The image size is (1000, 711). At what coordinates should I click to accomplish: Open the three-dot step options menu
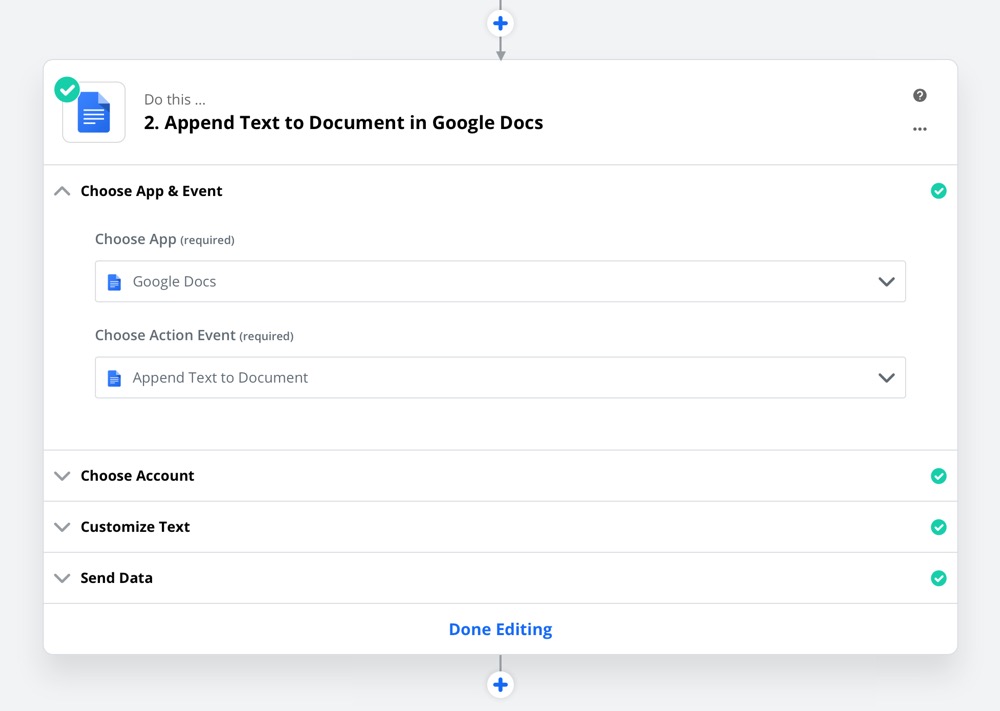click(920, 129)
